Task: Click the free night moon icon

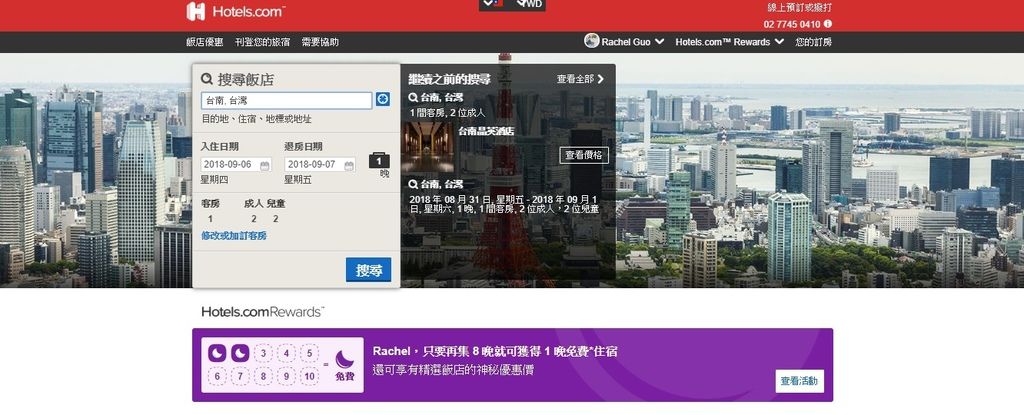Action: (344, 359)
